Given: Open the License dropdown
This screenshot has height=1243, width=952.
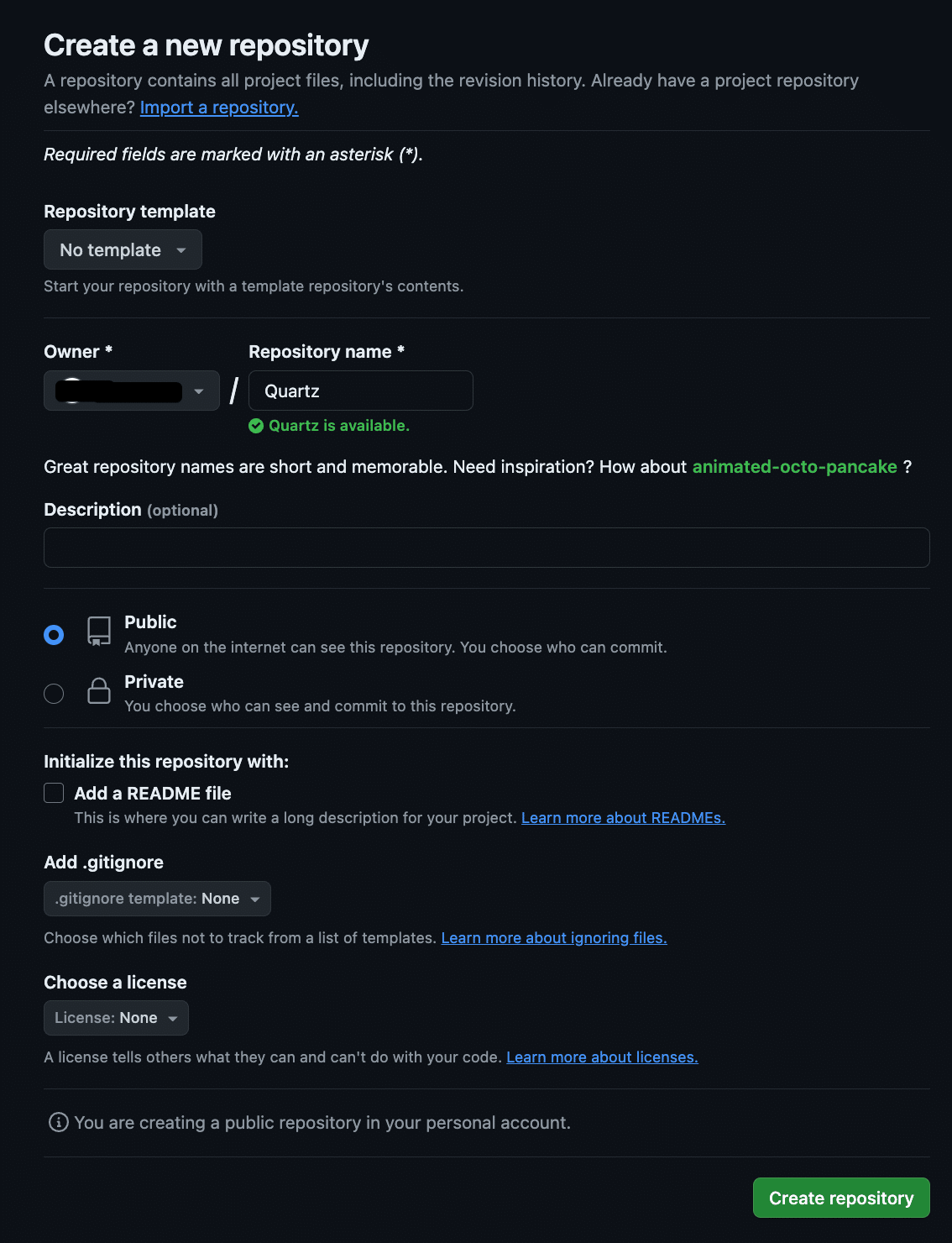Looking at the screenshot, I should pos(116,1017).
